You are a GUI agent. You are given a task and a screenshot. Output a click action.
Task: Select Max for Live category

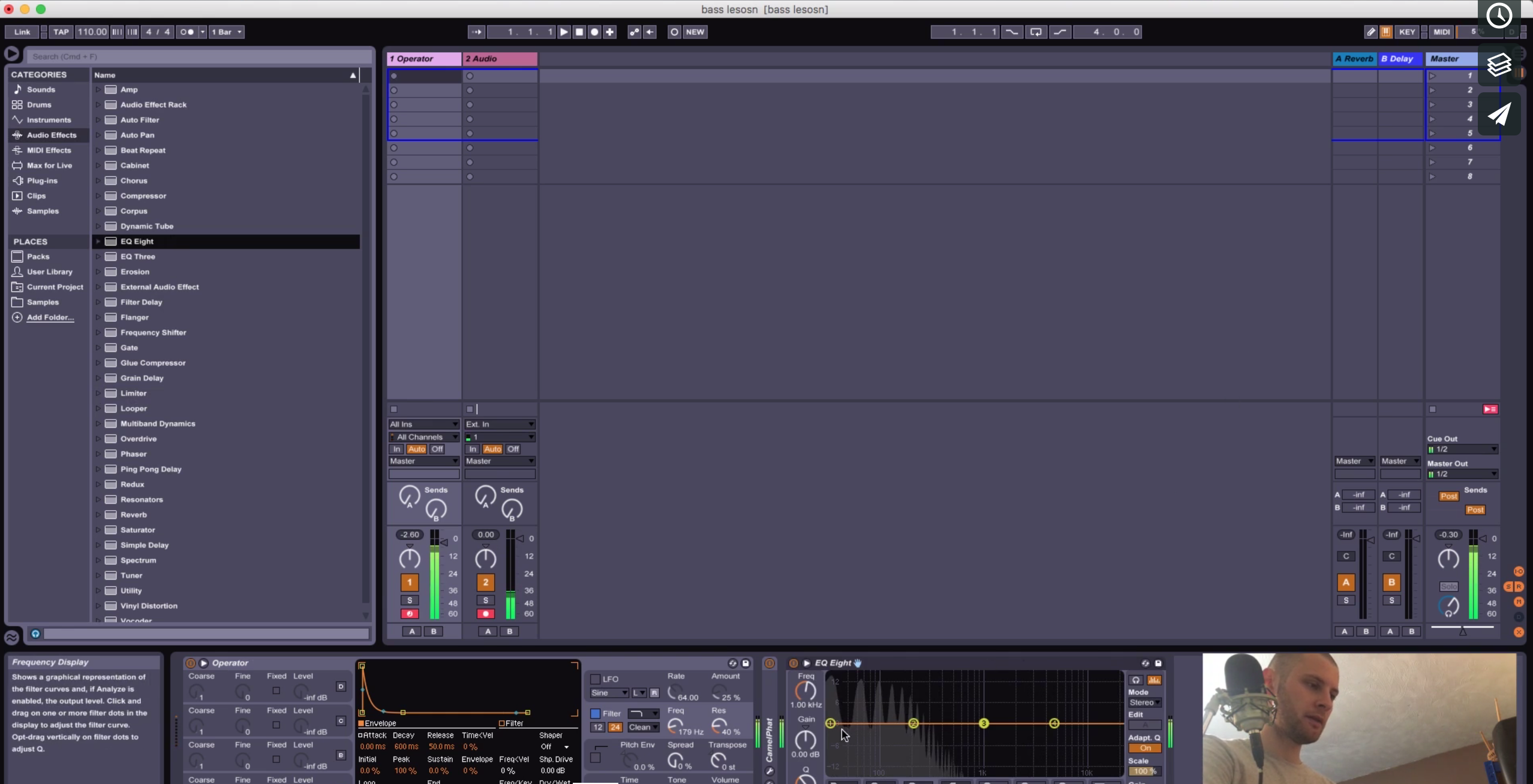click(49, 165)
